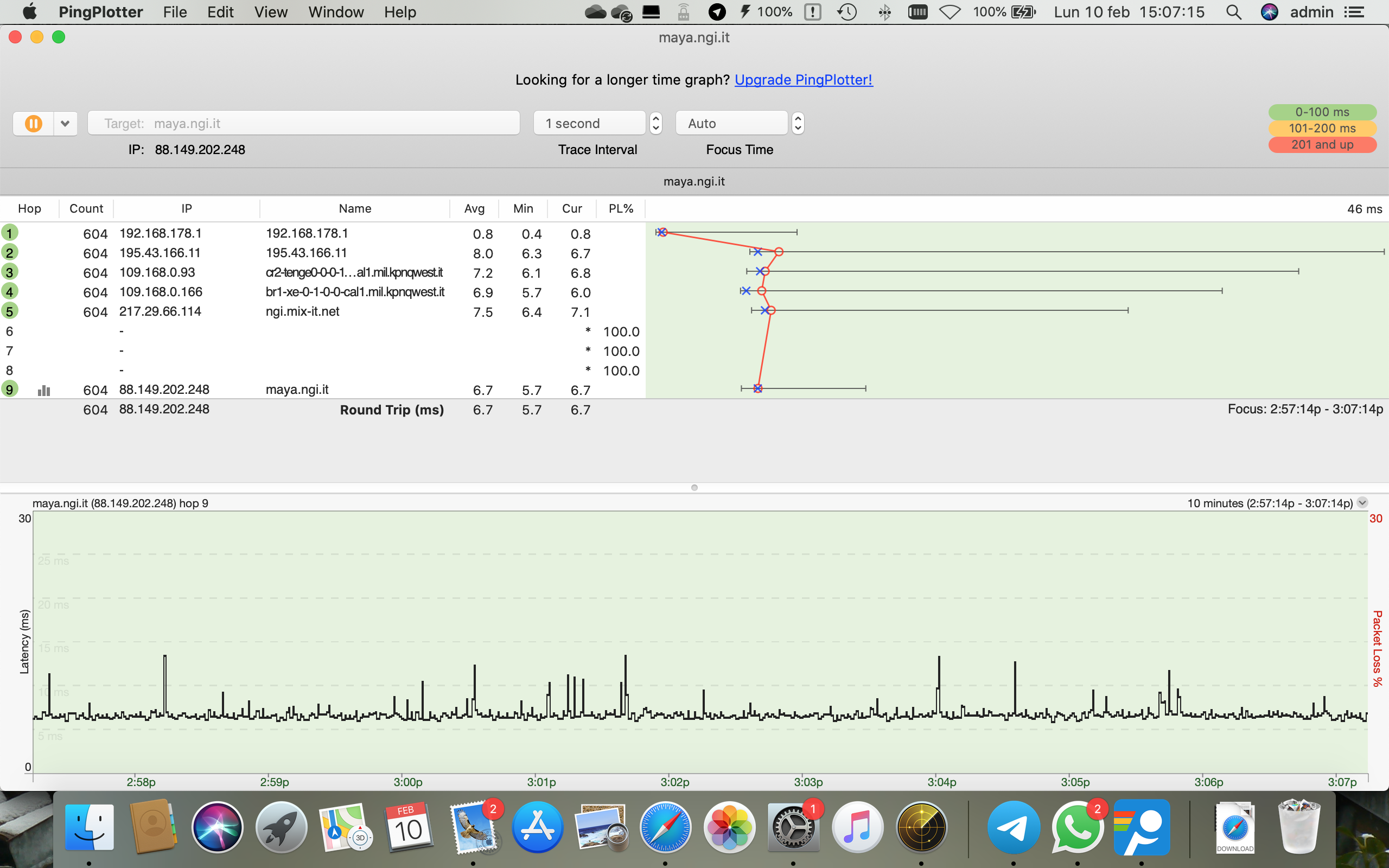This screenshot has width=1389, height=868.
Task: Click the PL% column header
Action: [x=621, y=208]
